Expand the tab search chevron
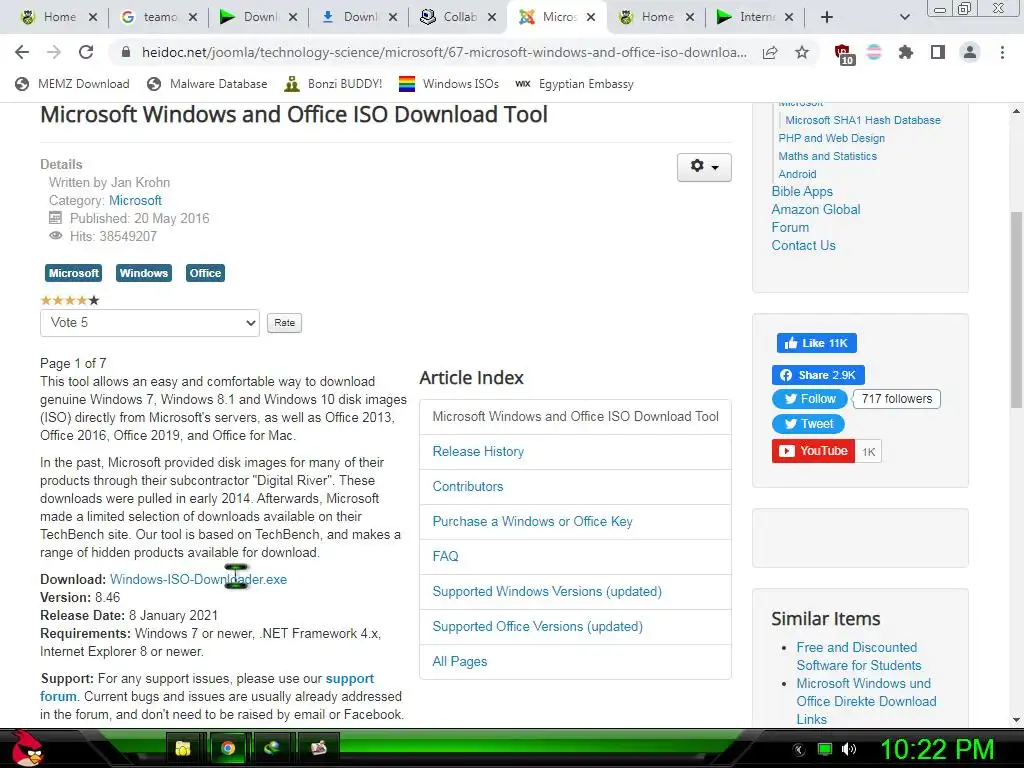This screenshot has width=1024, height=768. click(904, 17)
